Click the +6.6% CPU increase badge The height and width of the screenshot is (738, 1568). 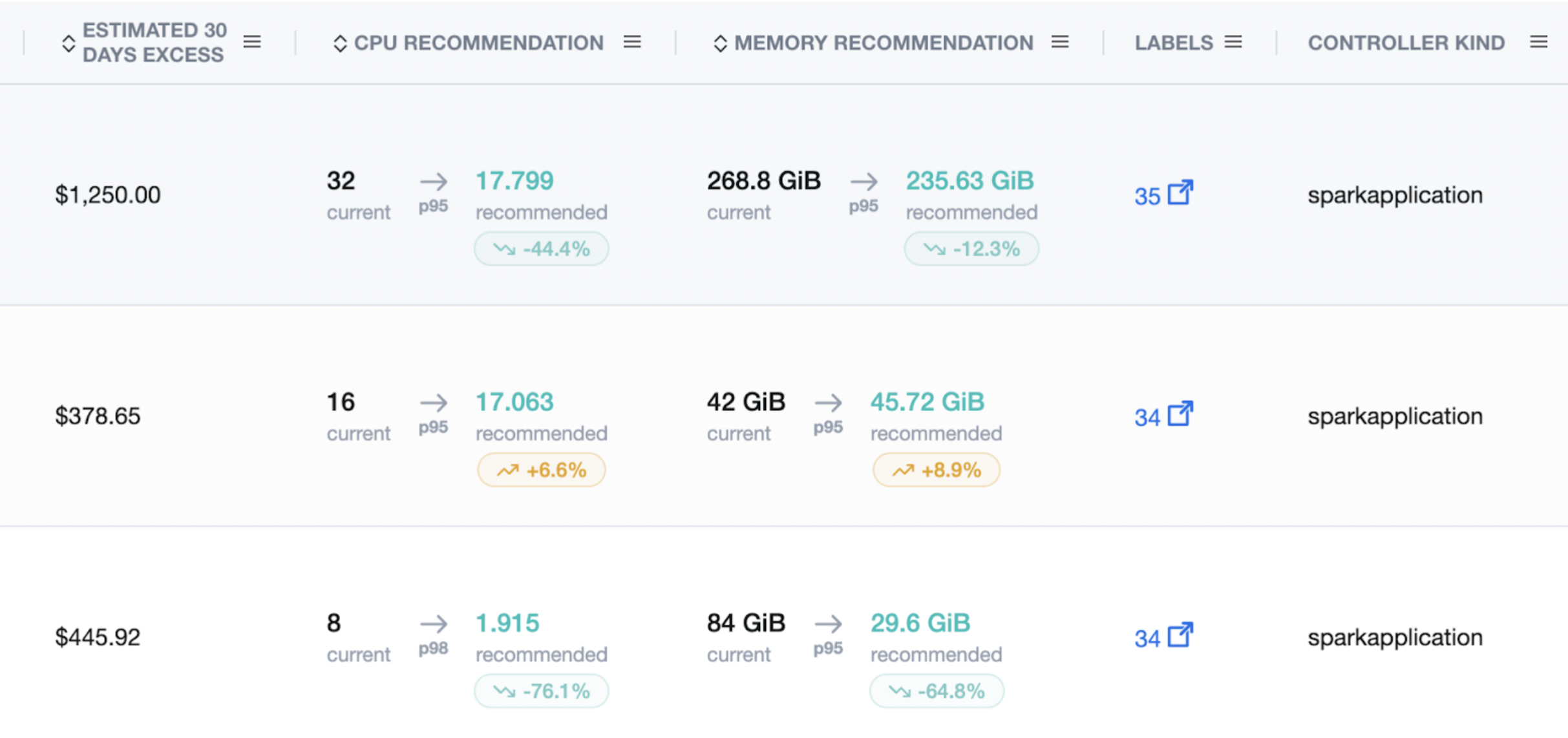[x=542, y=470]
